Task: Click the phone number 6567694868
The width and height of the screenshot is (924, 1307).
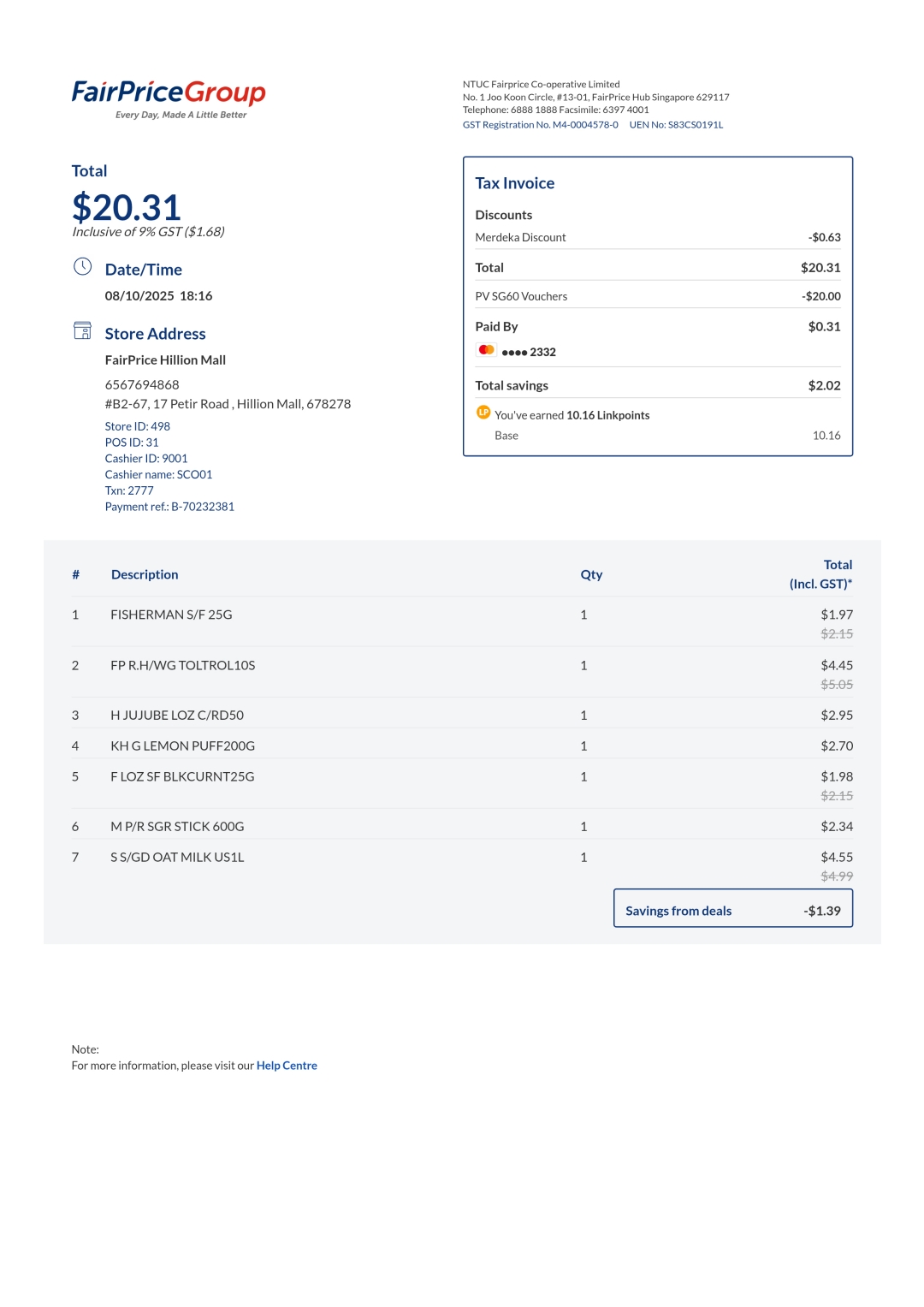Action: point(142,385)
